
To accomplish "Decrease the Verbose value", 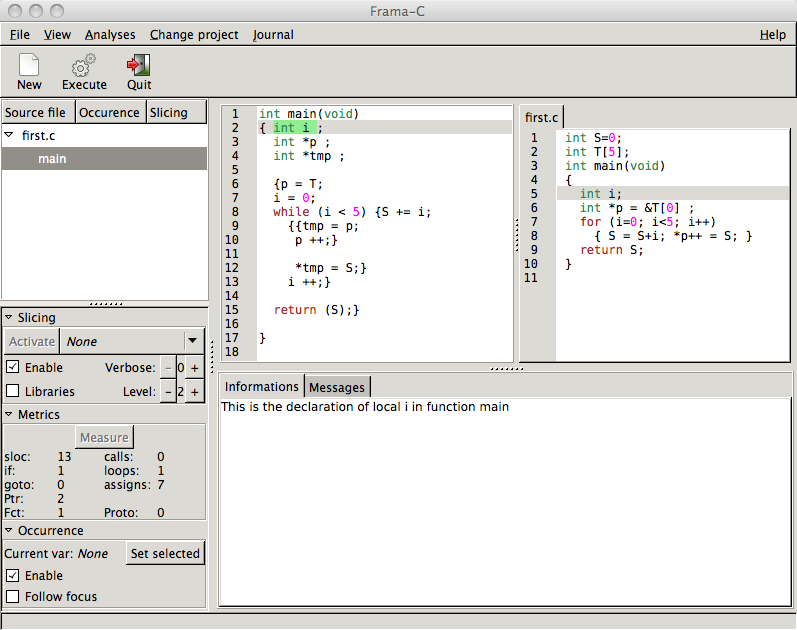I will (x=168, y=368).
